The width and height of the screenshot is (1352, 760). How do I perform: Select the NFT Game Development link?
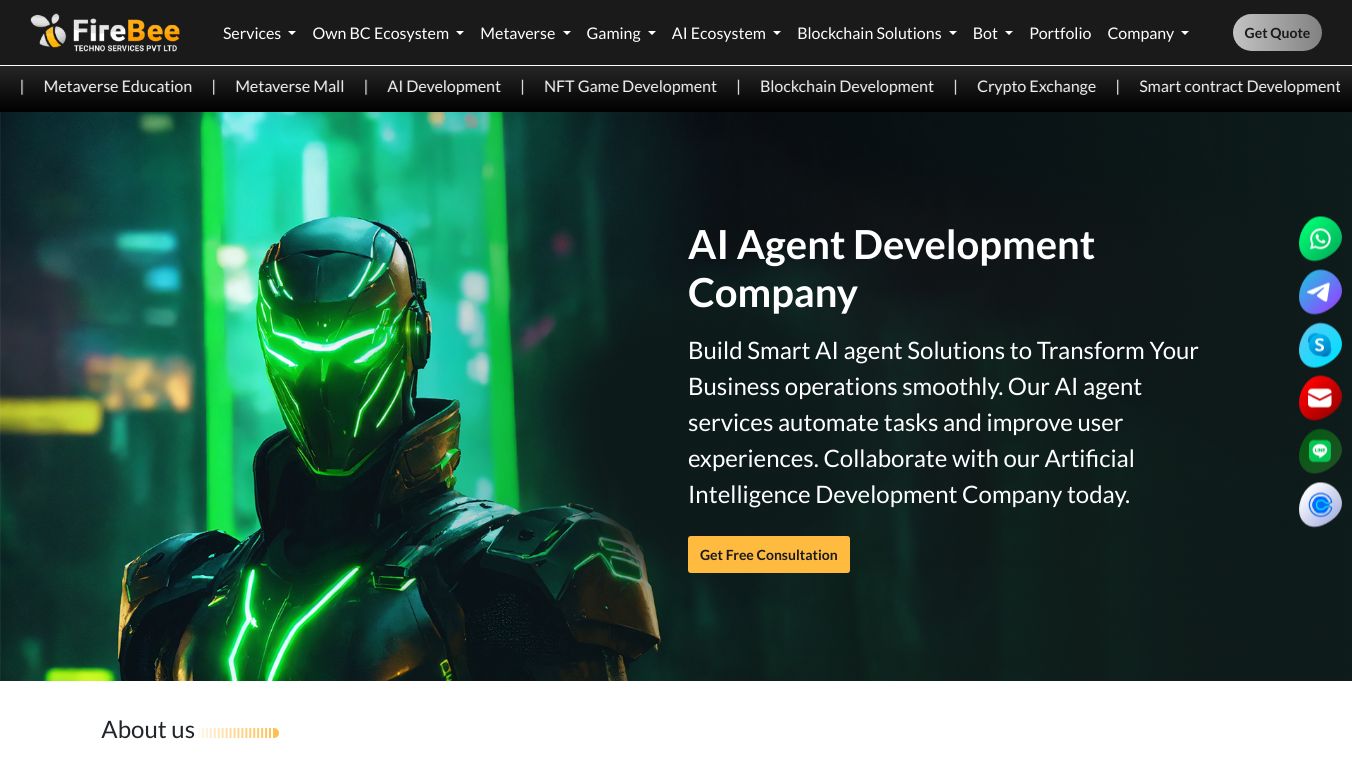pyautogui.click(x=630, y=87)
